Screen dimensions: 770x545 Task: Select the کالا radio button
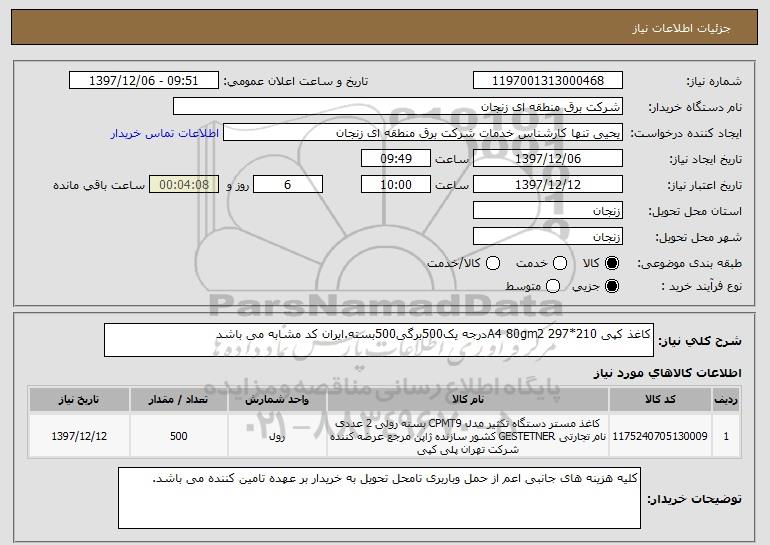tap(612, 263)
